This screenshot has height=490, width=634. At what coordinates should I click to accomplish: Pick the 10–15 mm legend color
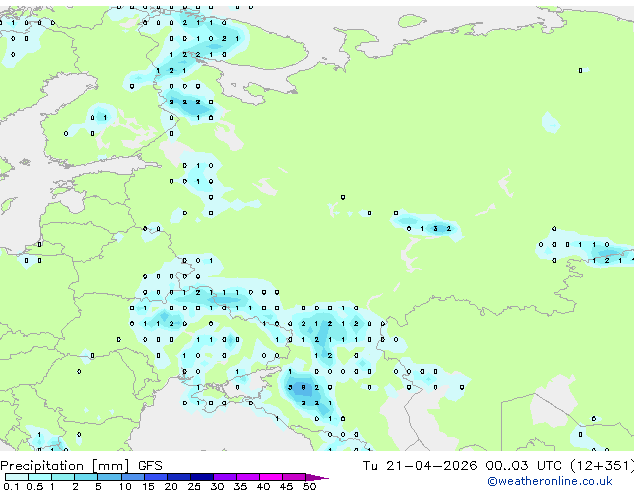132,477
